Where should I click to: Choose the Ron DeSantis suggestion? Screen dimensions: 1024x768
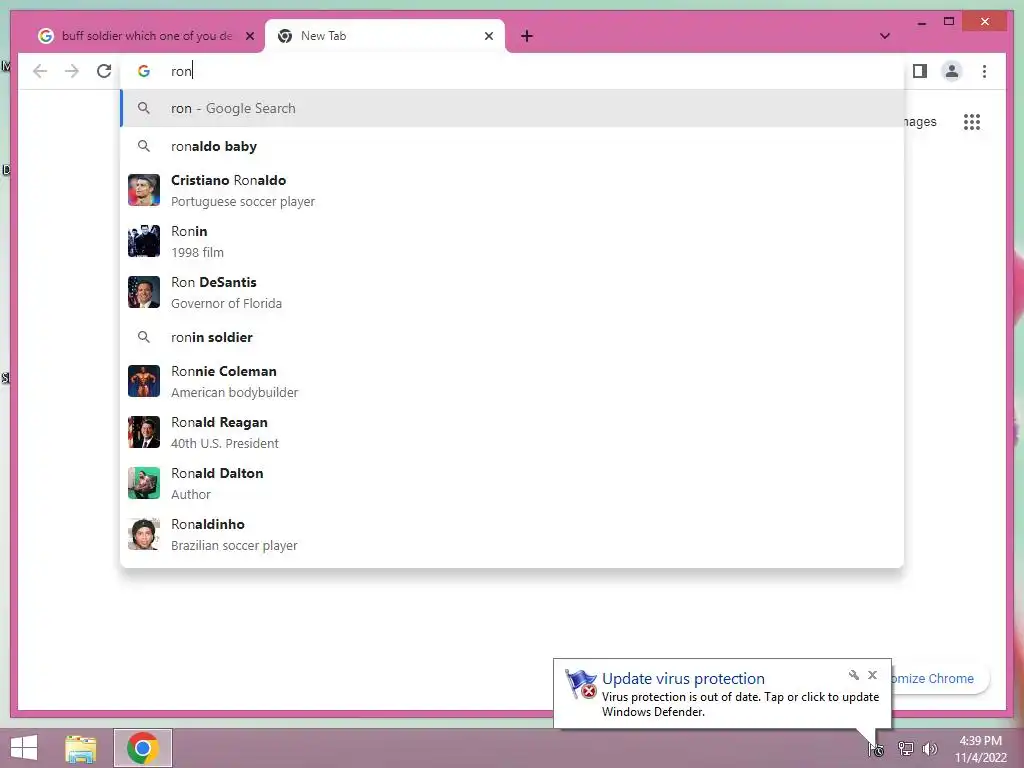click(512, 293)
